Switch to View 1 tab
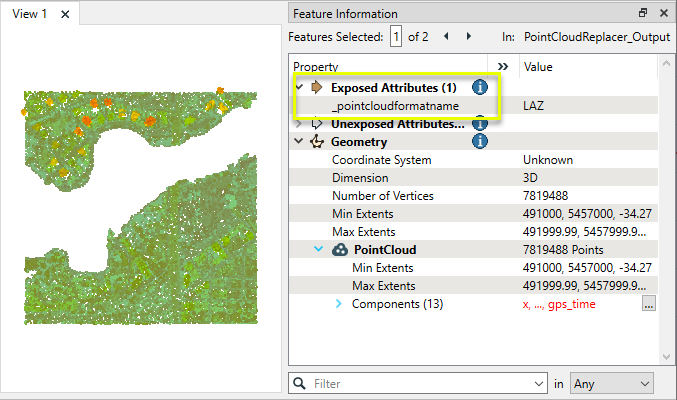677x400 pixels. click(x=30, y=14)
